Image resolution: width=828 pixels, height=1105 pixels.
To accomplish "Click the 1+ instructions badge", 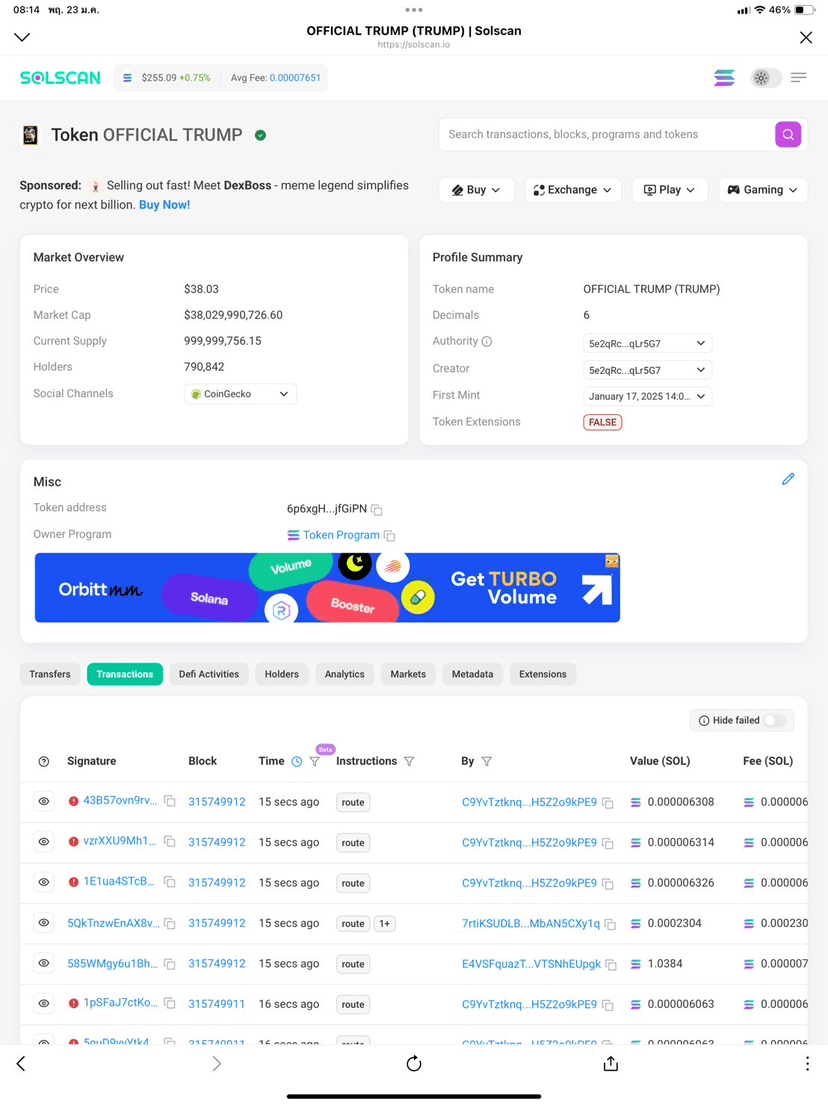I will tap(384, 923).
